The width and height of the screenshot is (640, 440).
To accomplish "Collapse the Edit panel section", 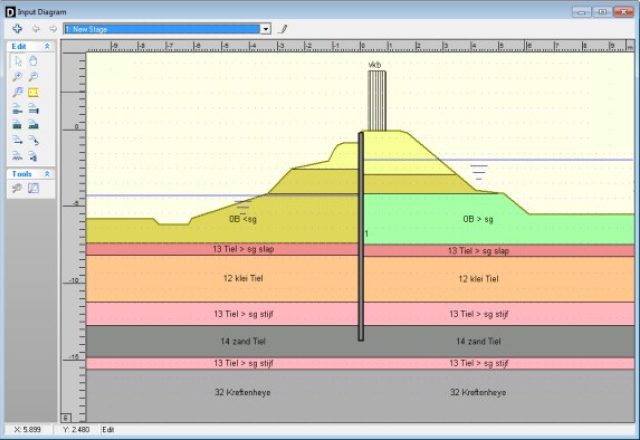I will 46,47.
